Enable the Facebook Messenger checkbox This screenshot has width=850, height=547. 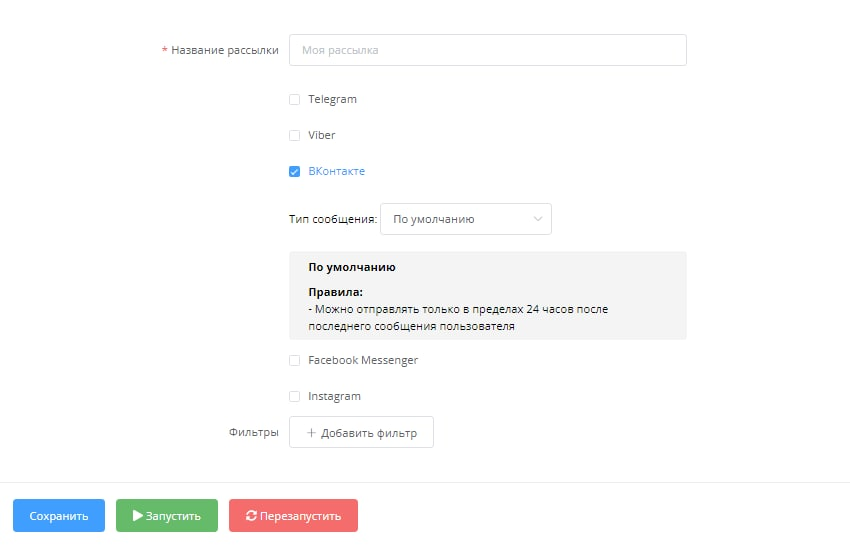click(294, 360)
